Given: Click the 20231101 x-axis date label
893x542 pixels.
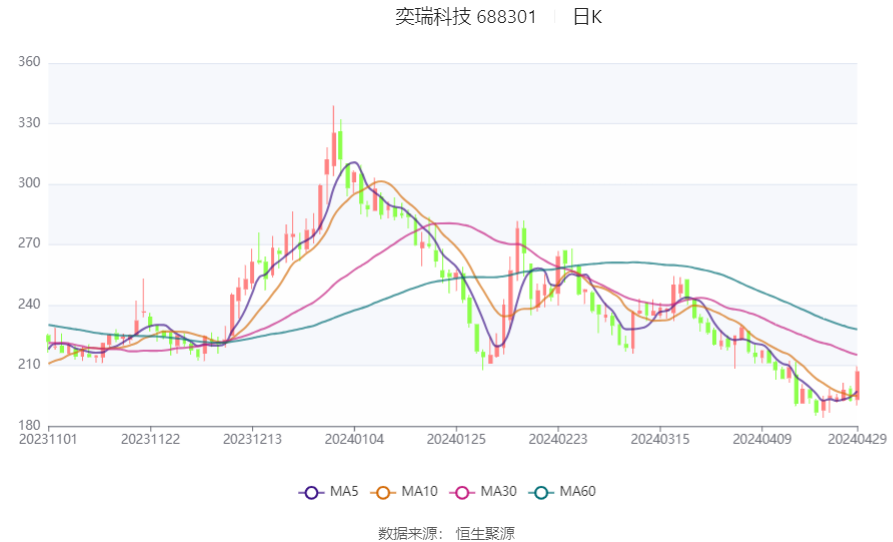Looking at the screenshot, I should point(48,440).
